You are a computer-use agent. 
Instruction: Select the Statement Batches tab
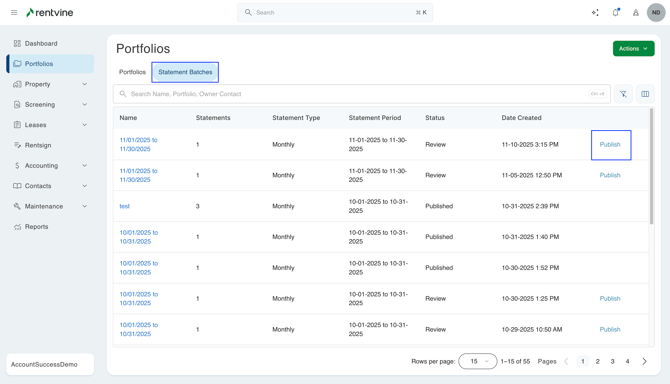(185, 72)
